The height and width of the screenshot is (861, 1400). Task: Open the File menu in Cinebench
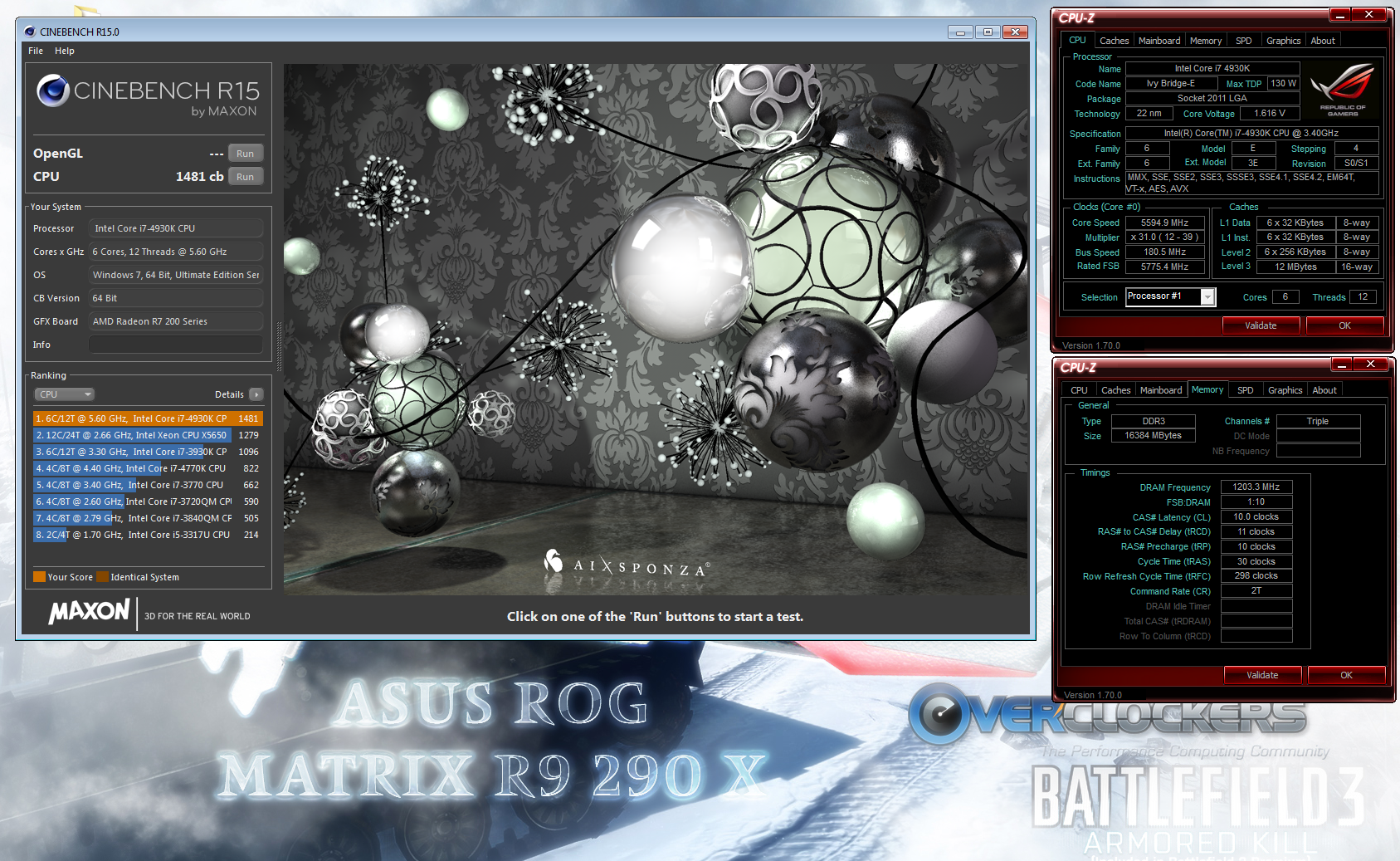click(36, 51)
